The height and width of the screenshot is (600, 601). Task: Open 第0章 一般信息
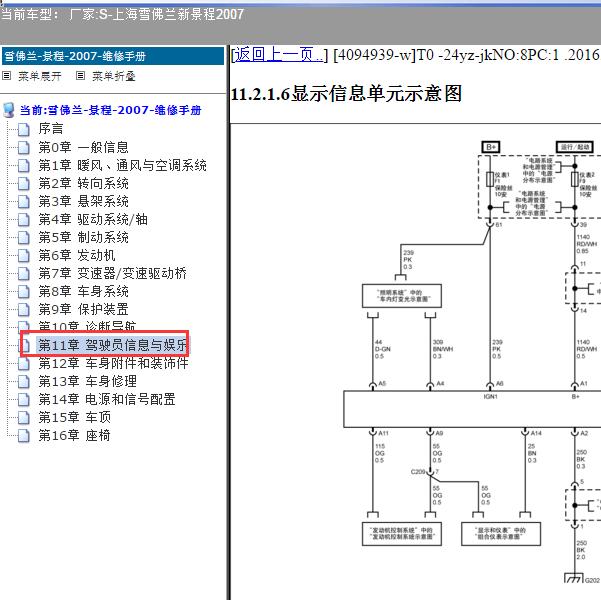[83, 147]
